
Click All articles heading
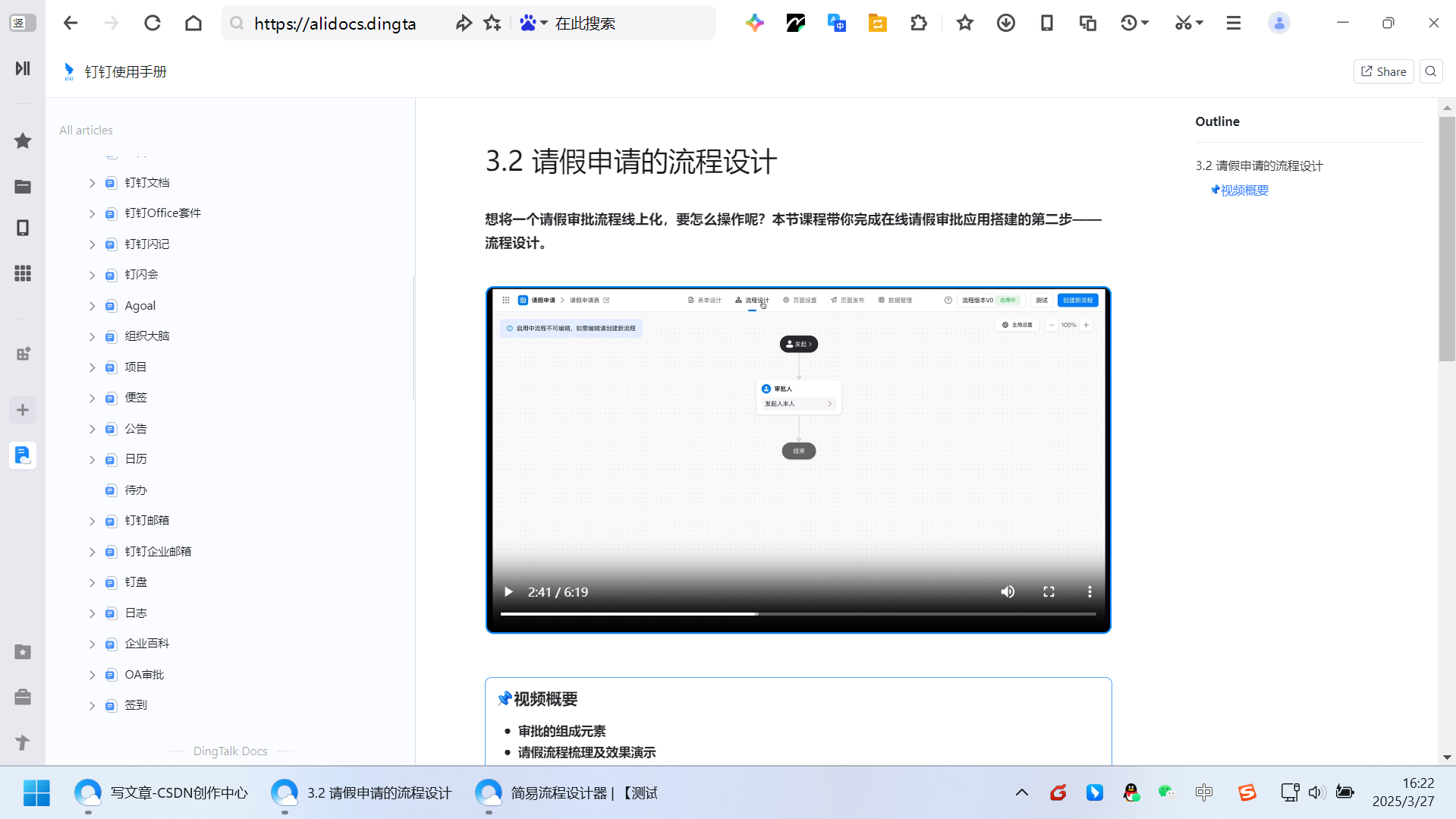click(86, 130)
